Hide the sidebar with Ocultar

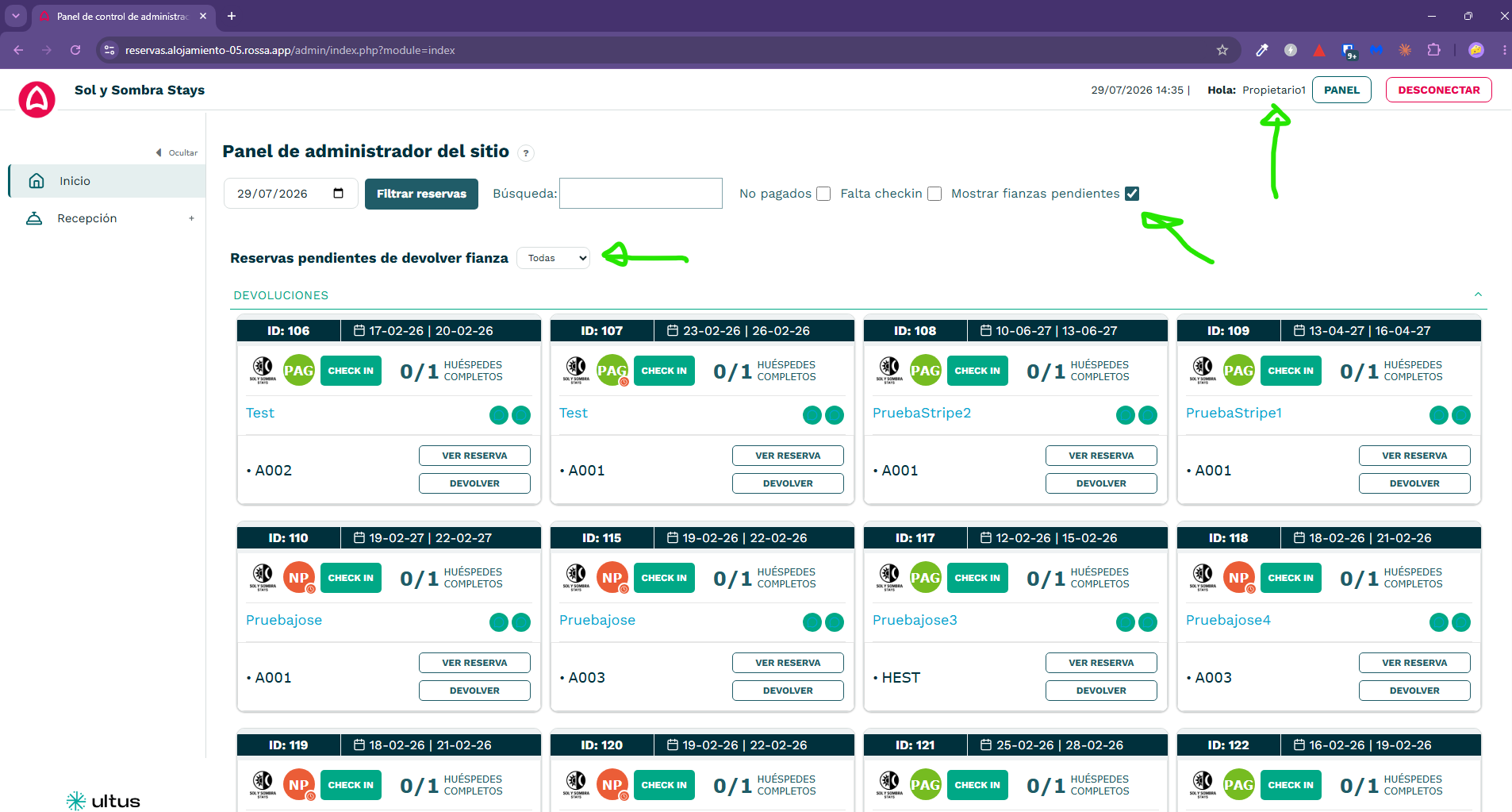[x=177, y=152]
